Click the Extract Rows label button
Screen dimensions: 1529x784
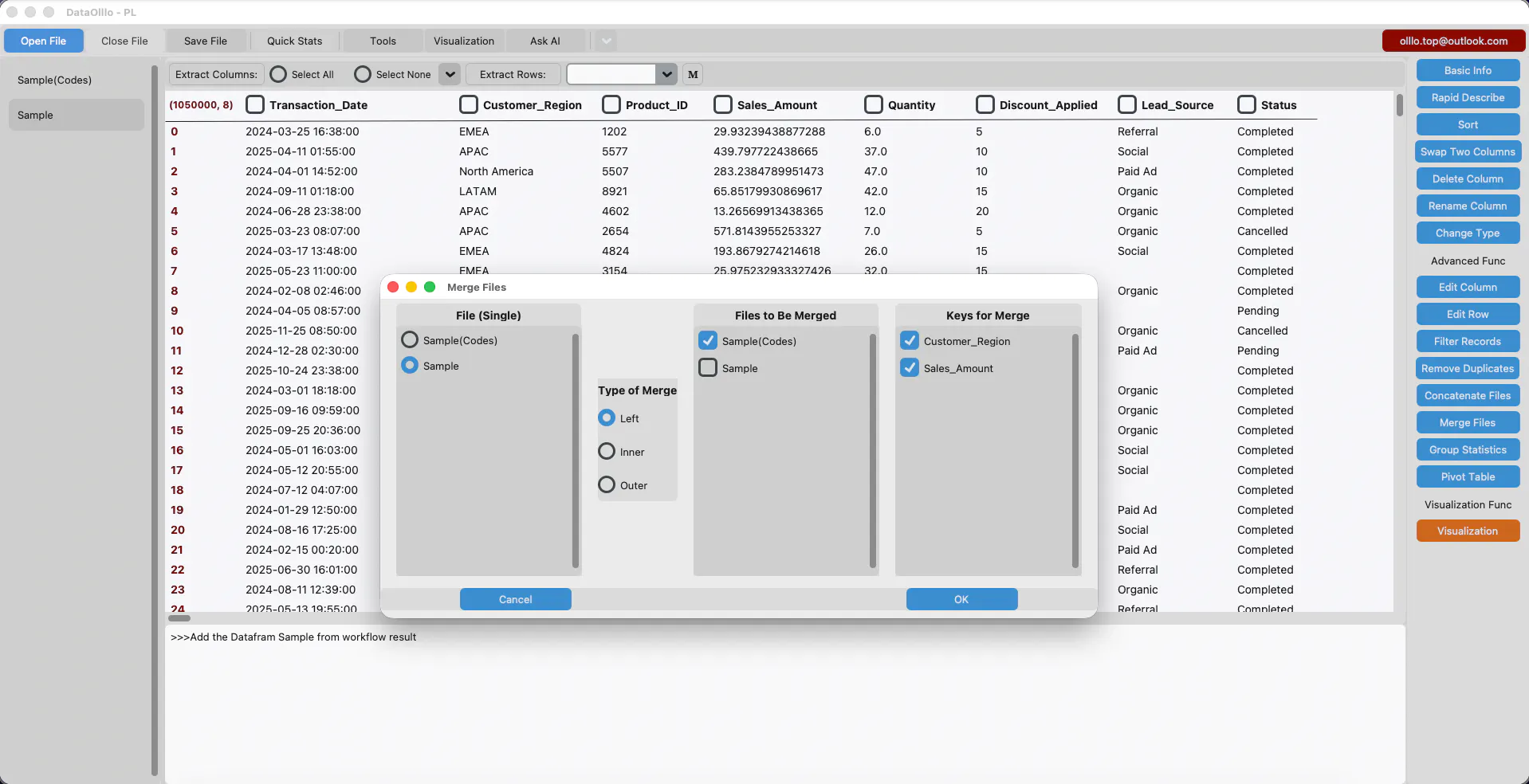coord(513,74)
